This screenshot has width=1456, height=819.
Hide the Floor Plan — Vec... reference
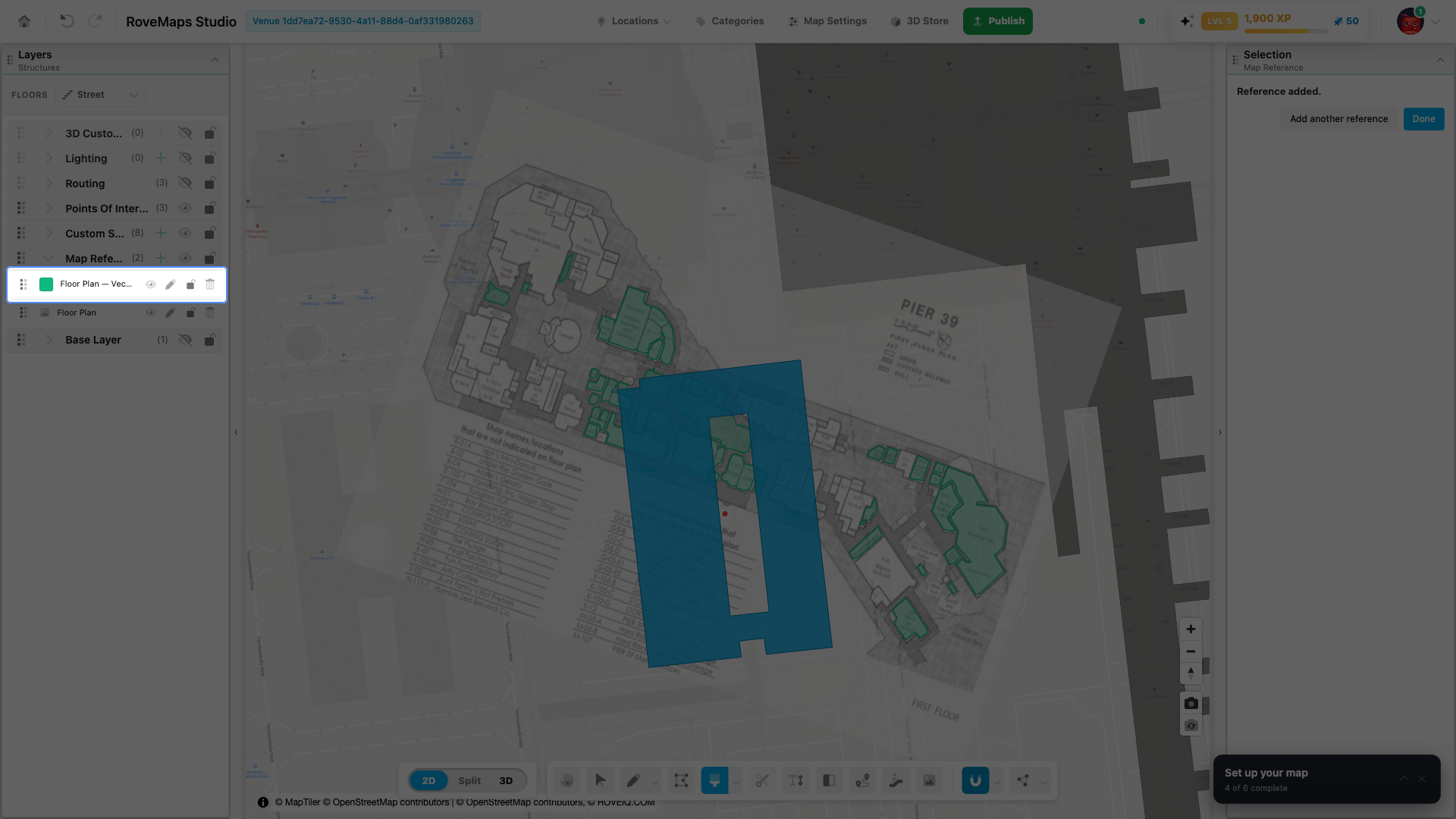151,284
